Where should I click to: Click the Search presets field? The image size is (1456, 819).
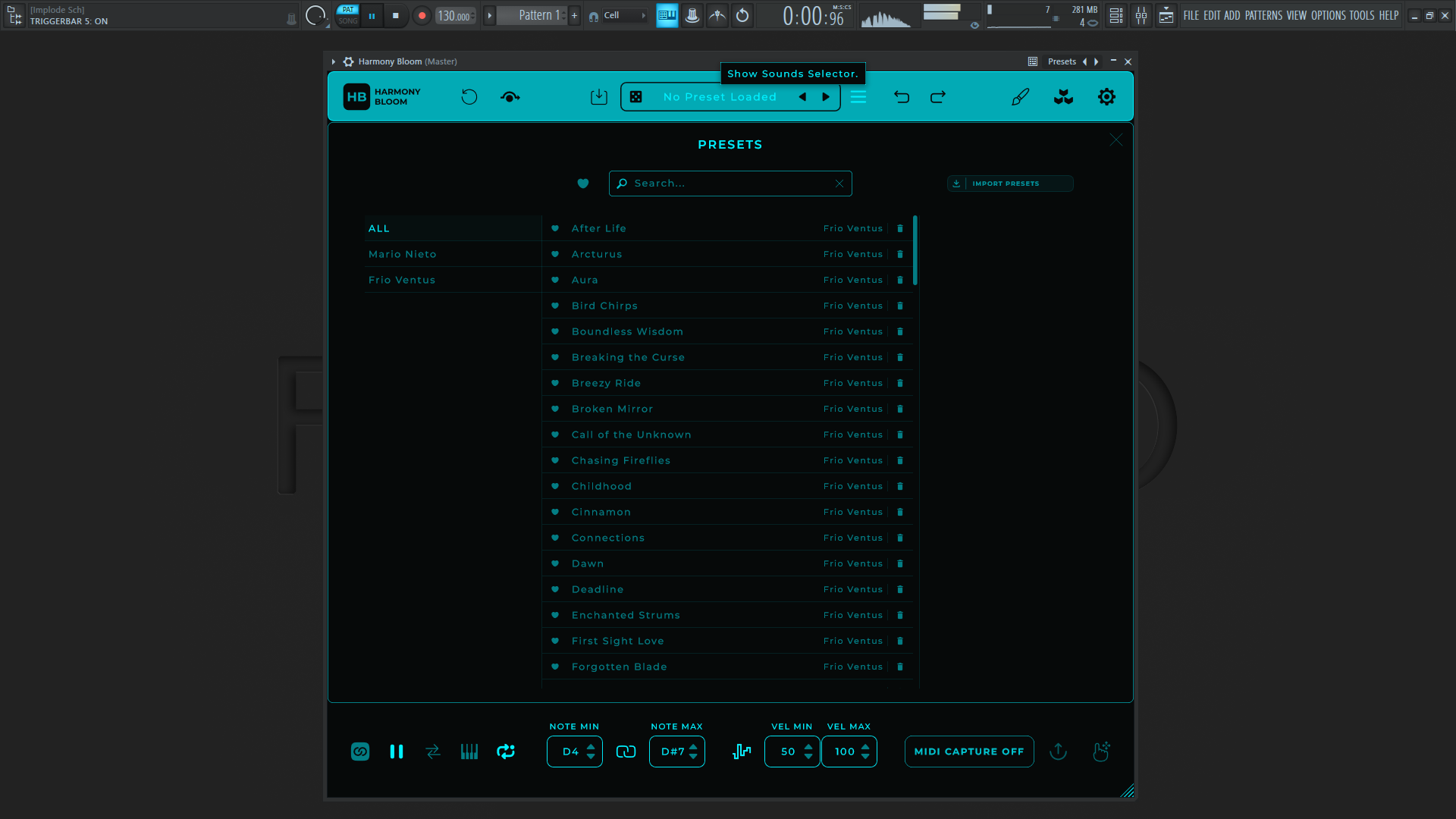[730, 184]
